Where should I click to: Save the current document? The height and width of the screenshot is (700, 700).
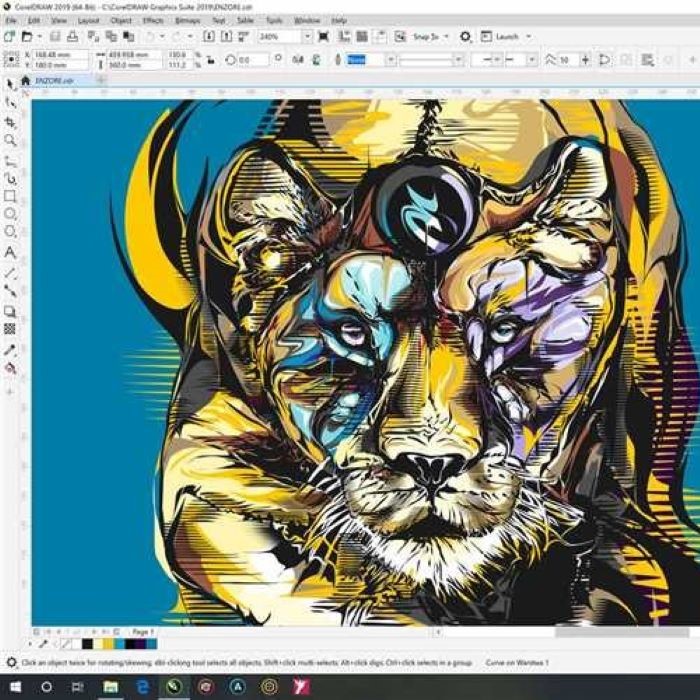coord(55,37)
